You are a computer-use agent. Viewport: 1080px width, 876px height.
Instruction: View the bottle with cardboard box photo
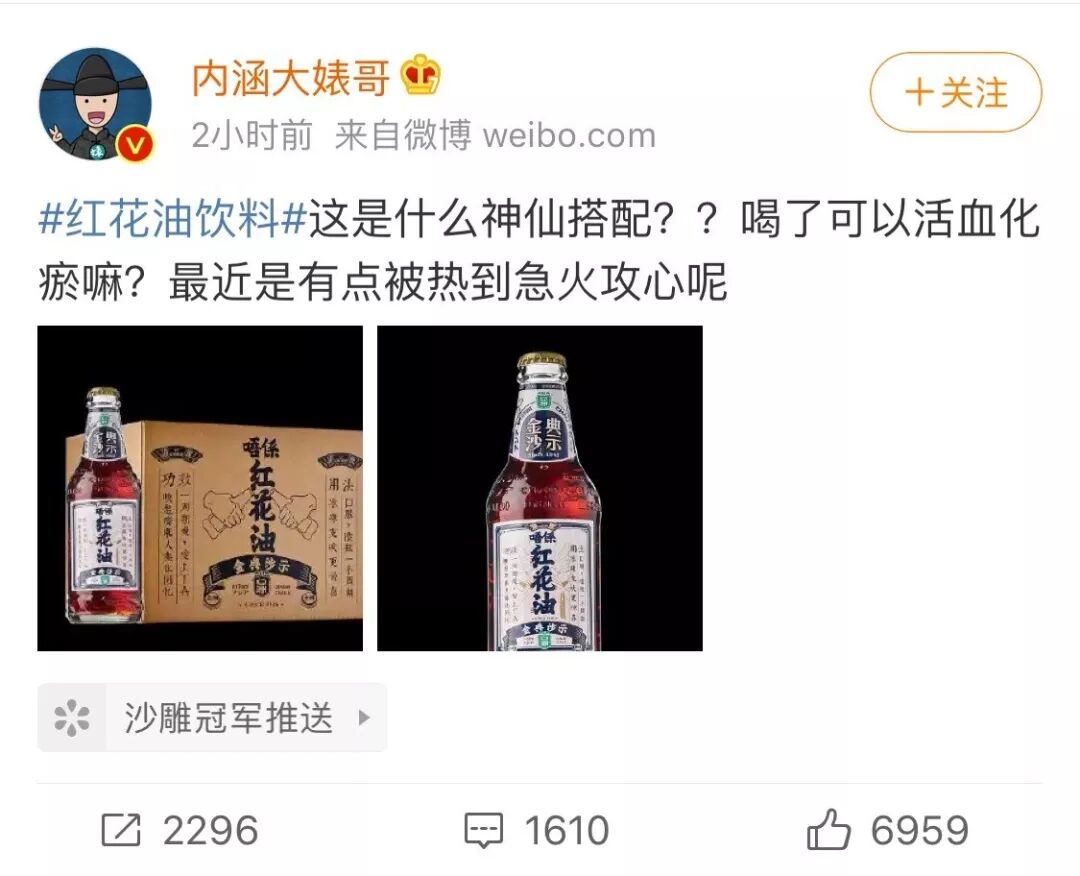coord(200,488)
